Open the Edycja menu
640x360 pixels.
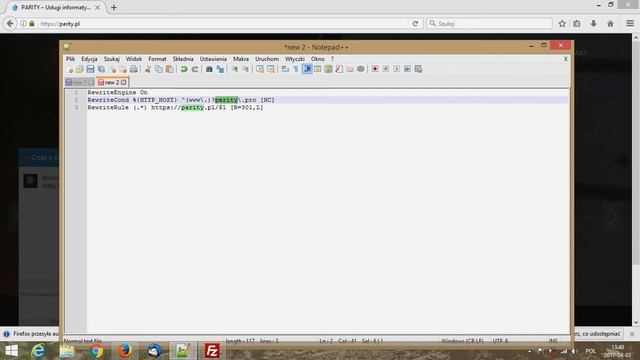pos(89,59)
